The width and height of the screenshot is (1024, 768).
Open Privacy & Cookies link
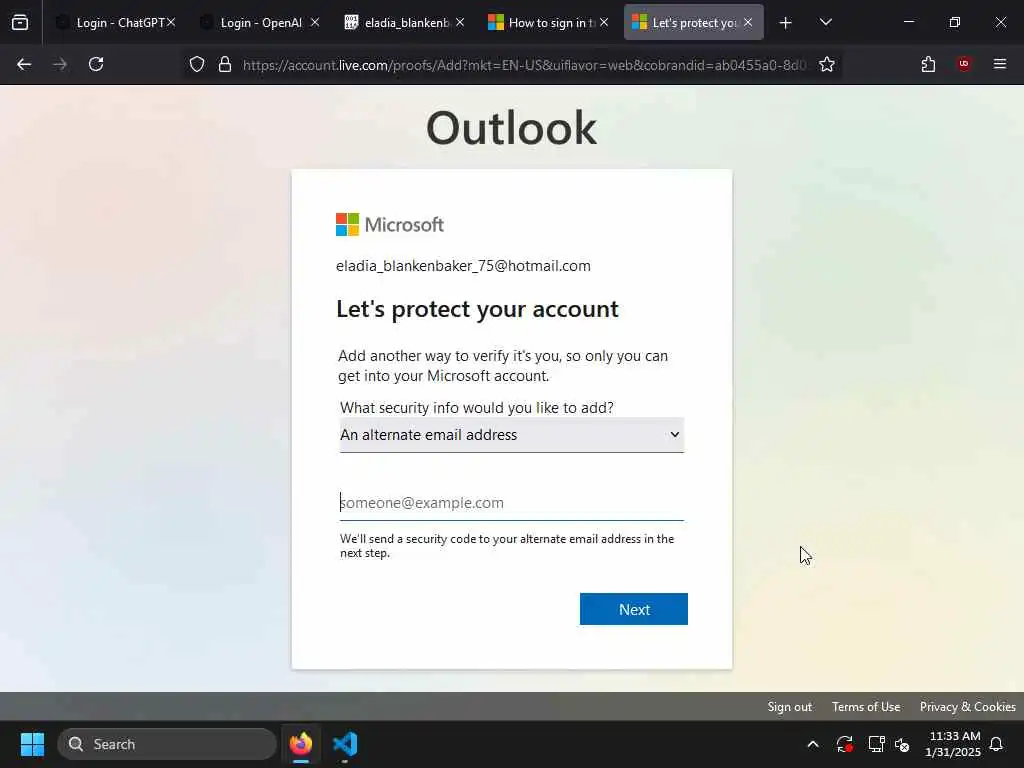[x=967, y=707]
